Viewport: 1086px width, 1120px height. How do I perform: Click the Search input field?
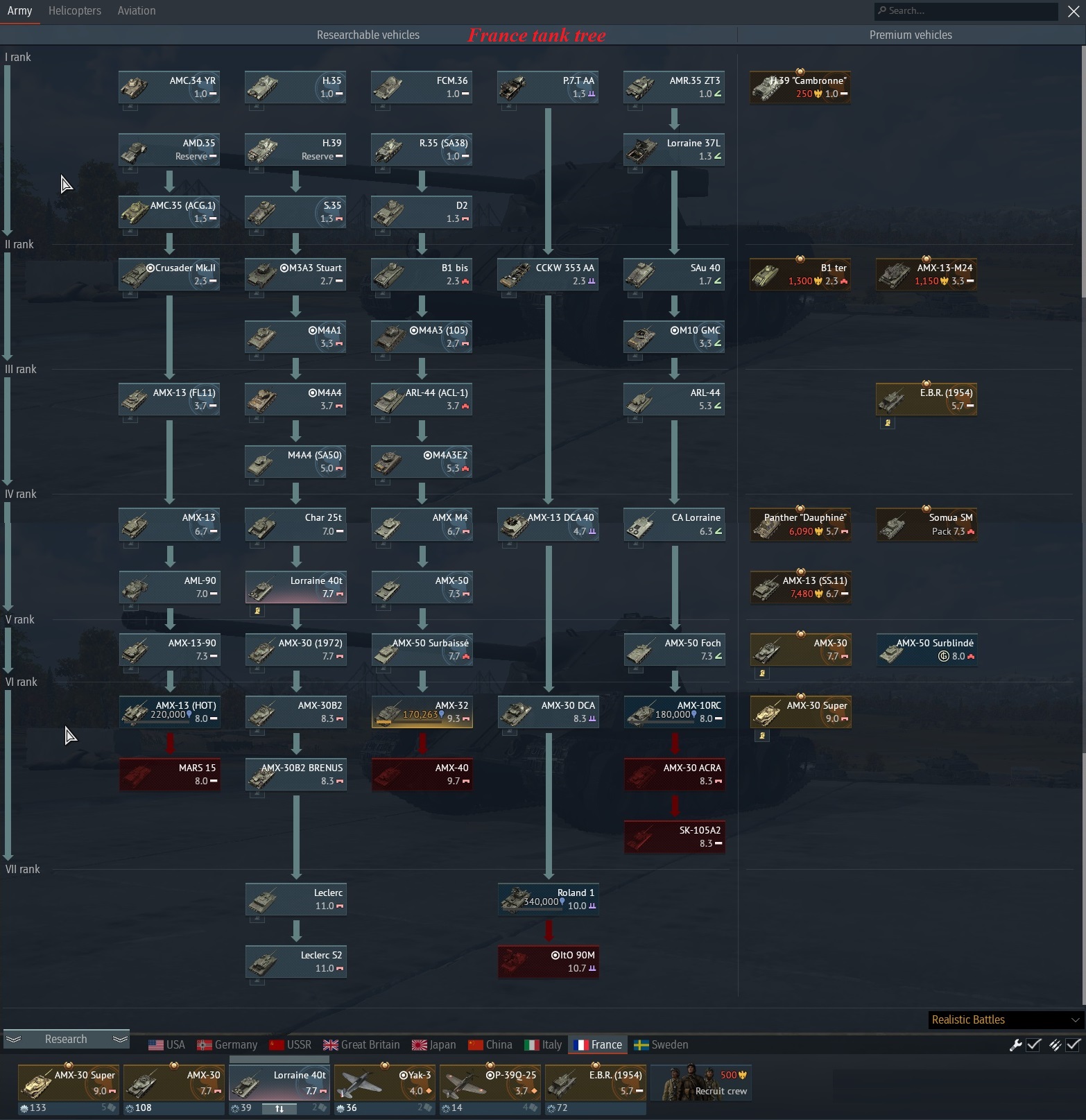(x=966, y=11)
